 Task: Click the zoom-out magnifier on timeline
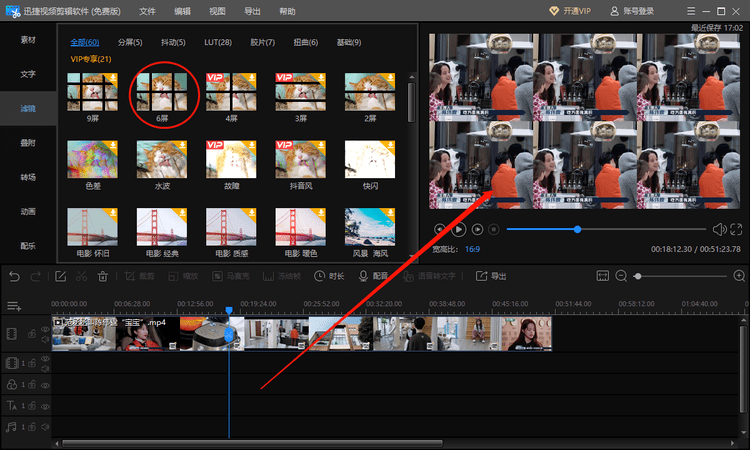pos(621,276)
